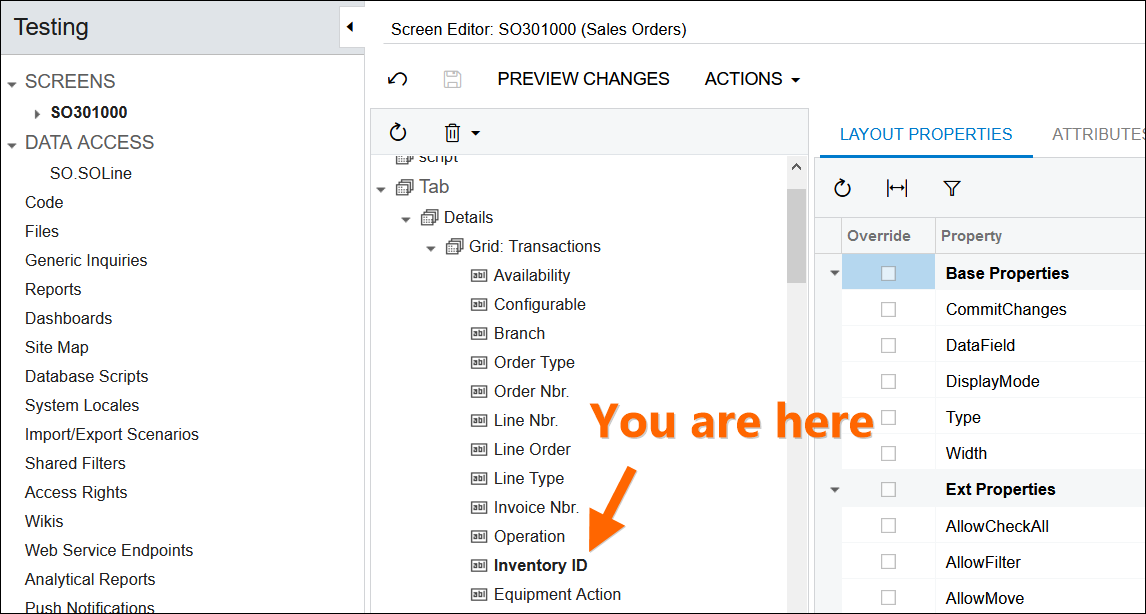Check the AllowFilter override checkbox

click(888, 562)
